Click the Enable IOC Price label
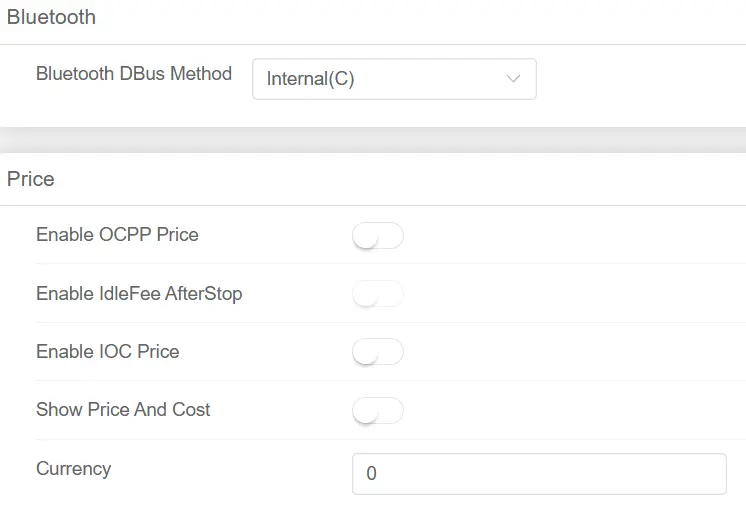Viewport: 746px width, 505px height. [108, 352]
